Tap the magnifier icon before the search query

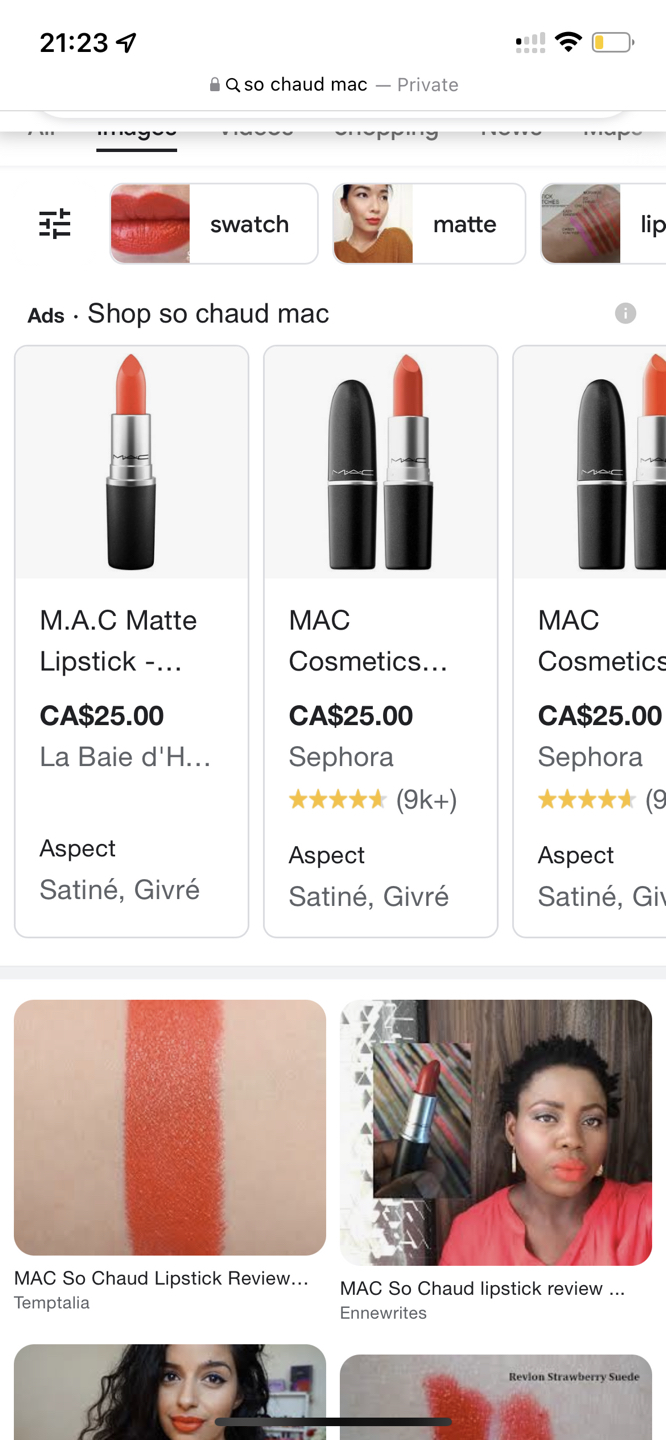click(232, 85)
